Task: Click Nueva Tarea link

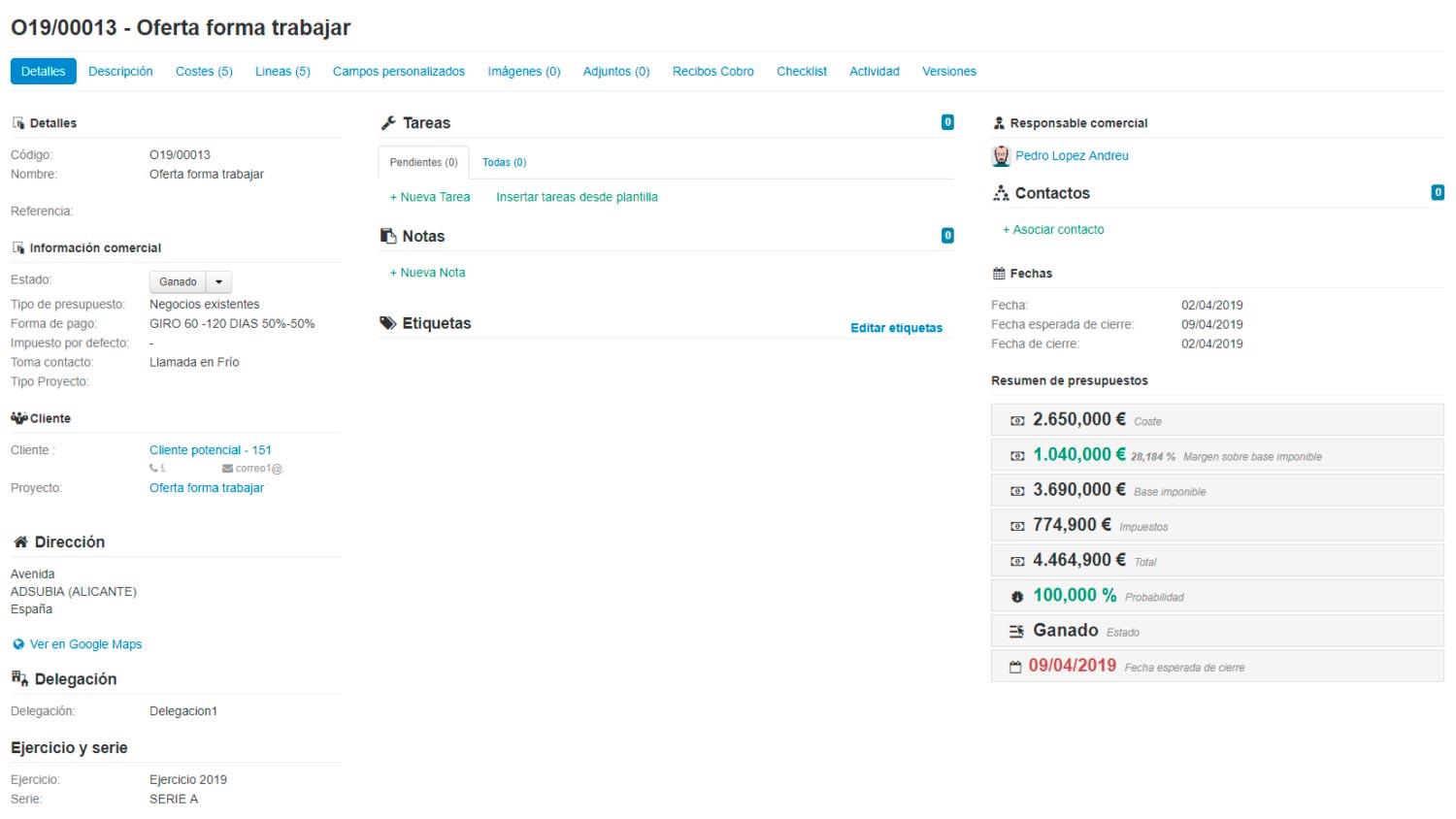Action: pos(430,197)
